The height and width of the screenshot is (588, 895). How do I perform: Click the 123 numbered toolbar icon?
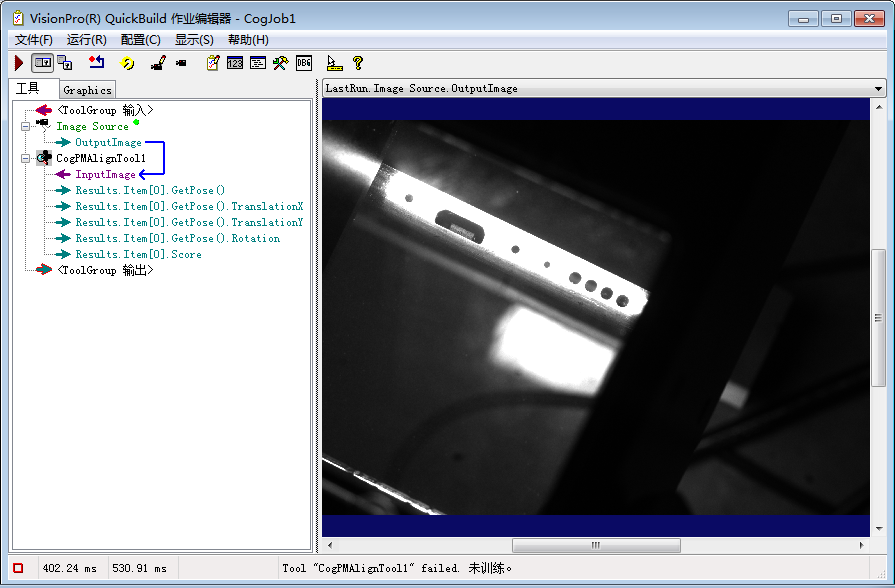pyautogui.click(x=235, y=63)
